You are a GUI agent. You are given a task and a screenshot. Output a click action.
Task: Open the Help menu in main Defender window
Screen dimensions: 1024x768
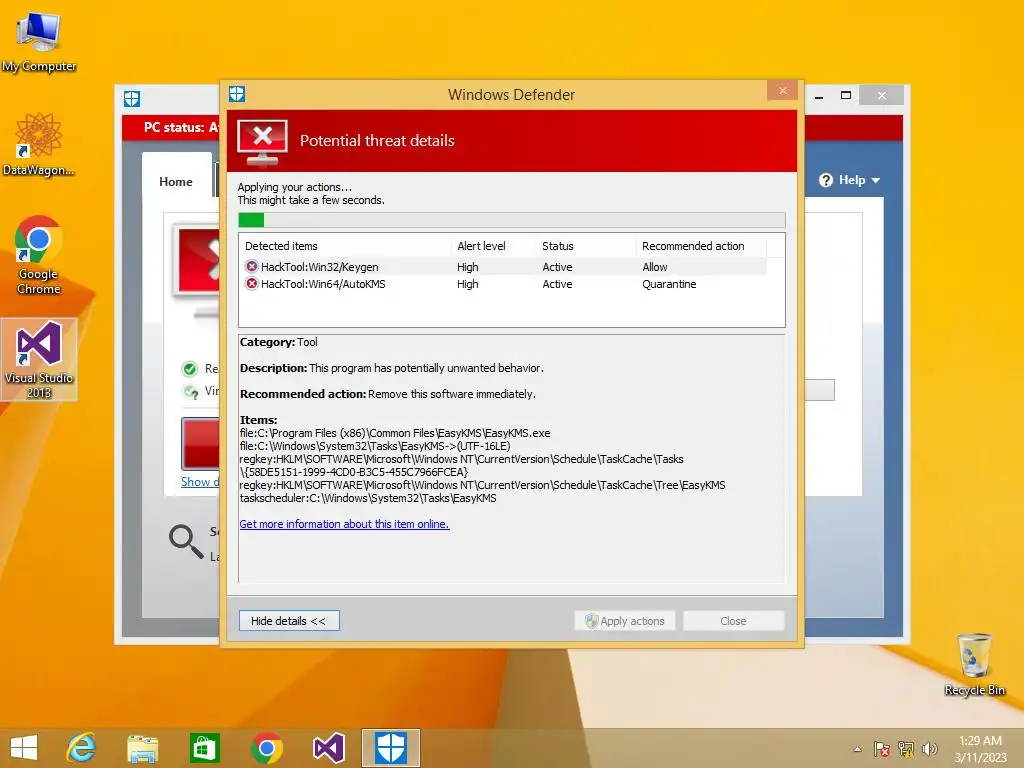[850, 180]
